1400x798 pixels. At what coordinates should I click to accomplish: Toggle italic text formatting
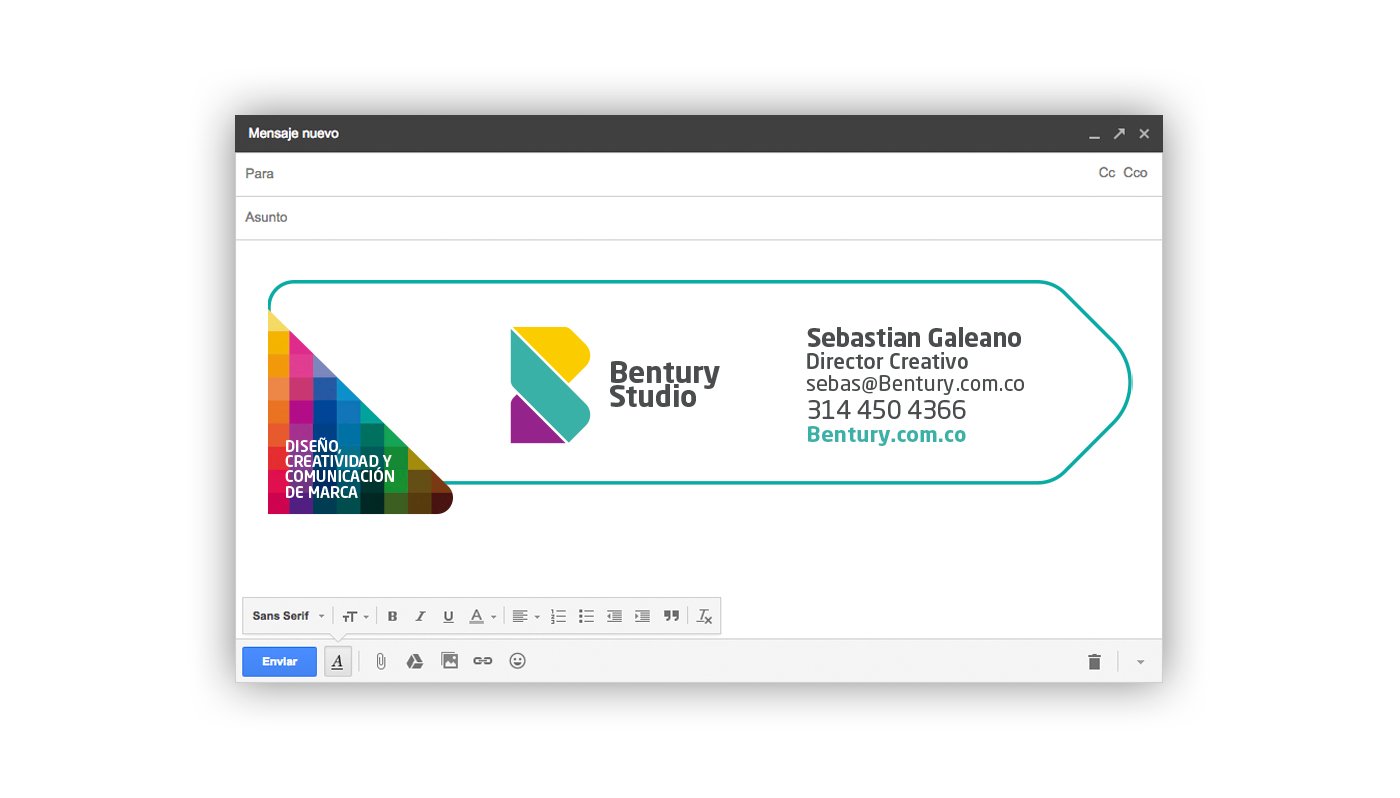click(x=420, y=616)
